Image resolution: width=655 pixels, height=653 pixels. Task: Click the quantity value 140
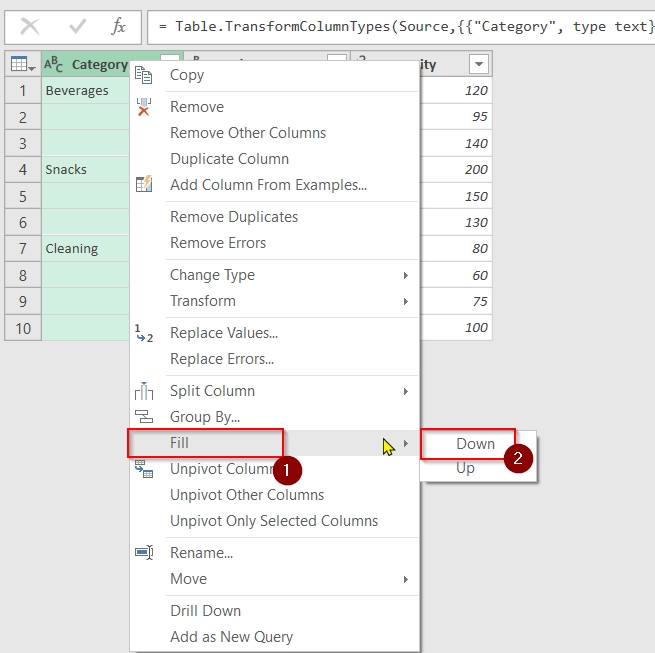coord(476,144)
